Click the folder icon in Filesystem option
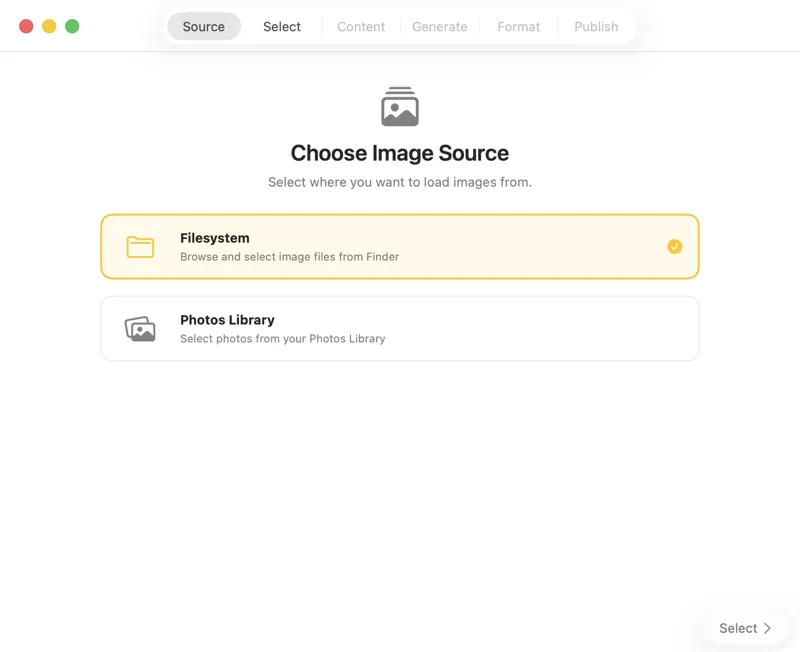The image size is (800, 652). coord(140,247)
